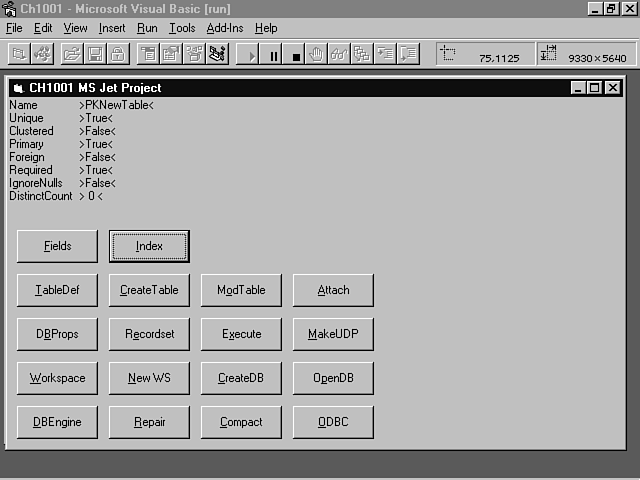Click the Fields button
Screen dimensions: 640x480
(x=58, y=246)
